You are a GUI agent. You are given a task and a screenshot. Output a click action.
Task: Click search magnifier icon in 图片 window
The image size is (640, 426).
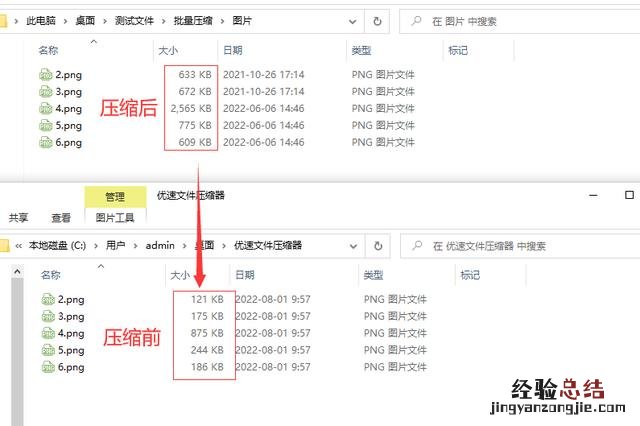[416, 21]
